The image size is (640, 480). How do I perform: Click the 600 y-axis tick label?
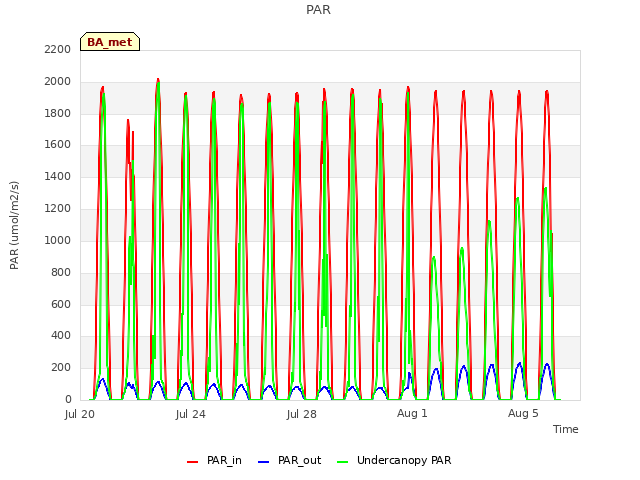(61, 304)
